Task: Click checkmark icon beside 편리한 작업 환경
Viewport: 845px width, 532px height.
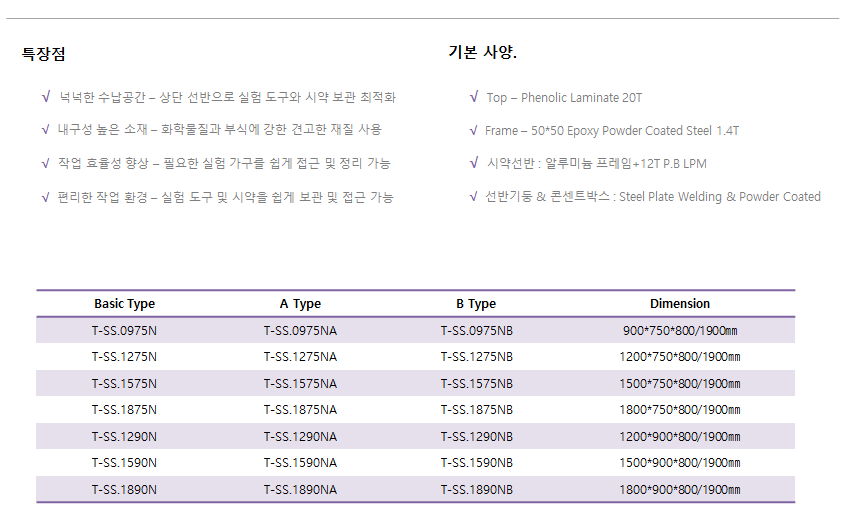Action: 46,197
